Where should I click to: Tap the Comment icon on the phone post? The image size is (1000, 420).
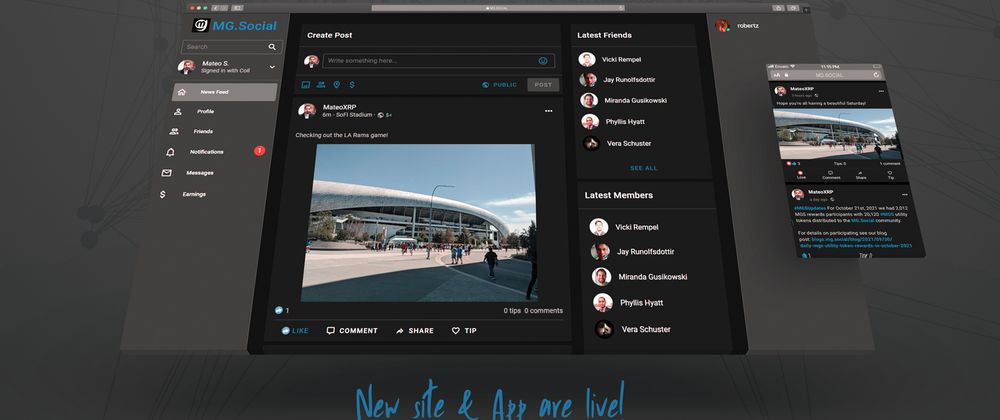[x=831, y=175]
